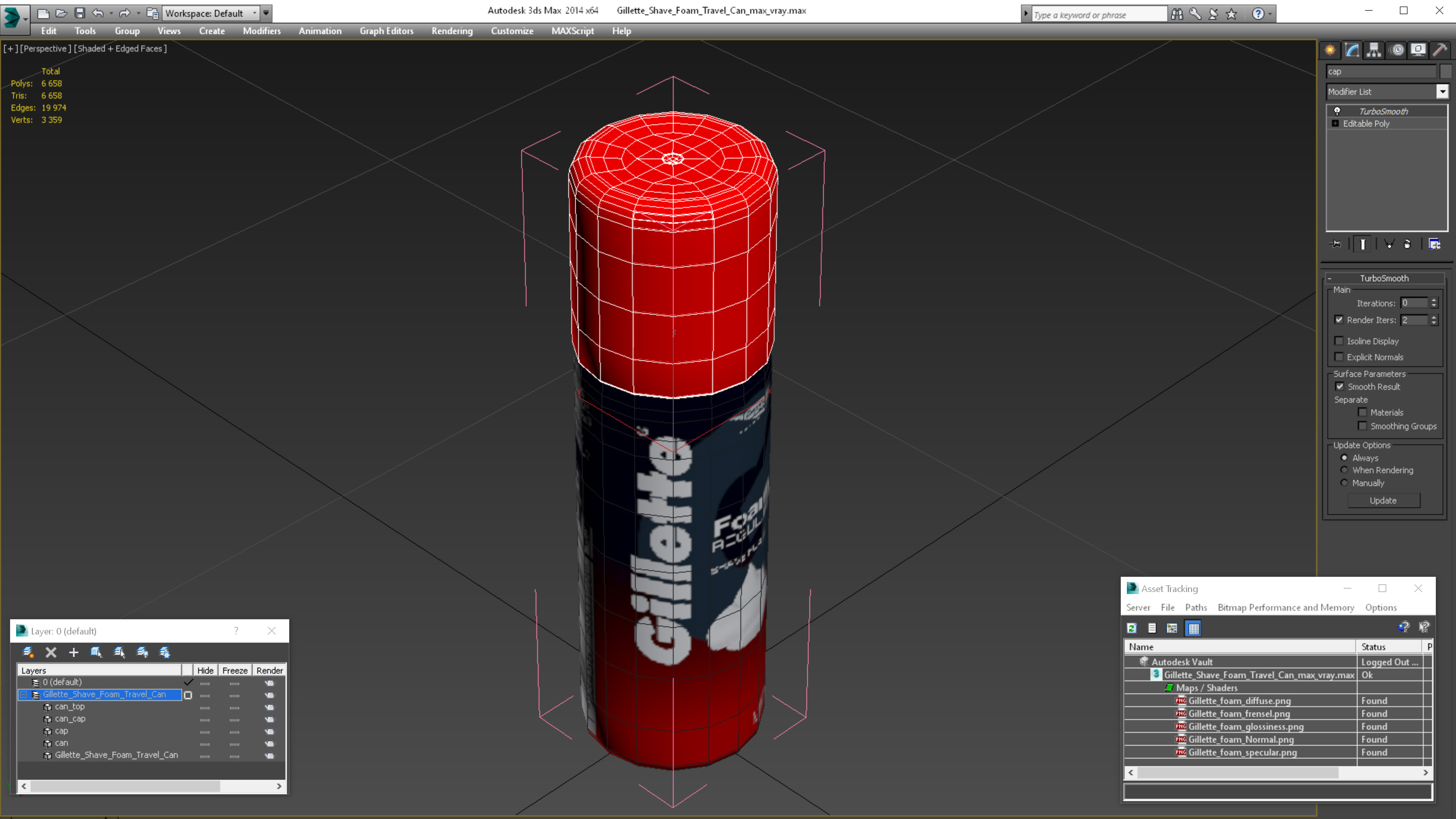
Task: Click the Asset Tracking horizontal scrollbar
Action: pyautogui.click(x=1278, y=772)
